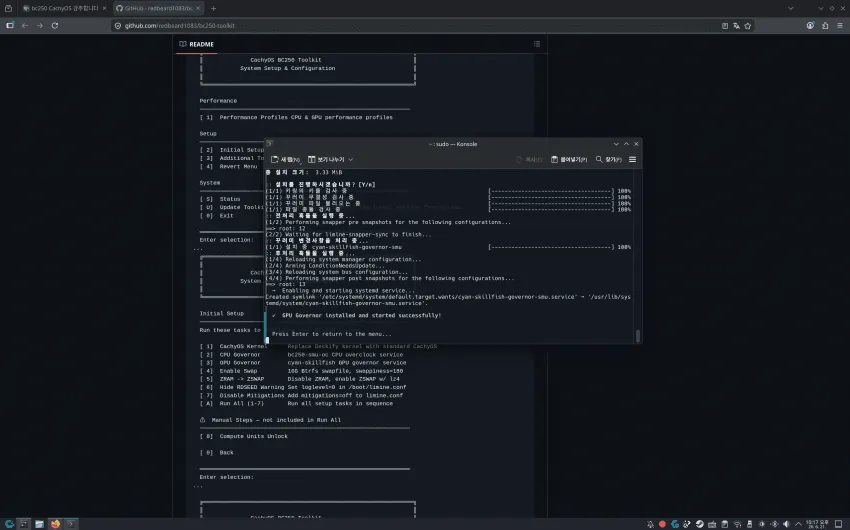
Task: Open Firefox View icon at tab strip start
Action: point(8,8)
